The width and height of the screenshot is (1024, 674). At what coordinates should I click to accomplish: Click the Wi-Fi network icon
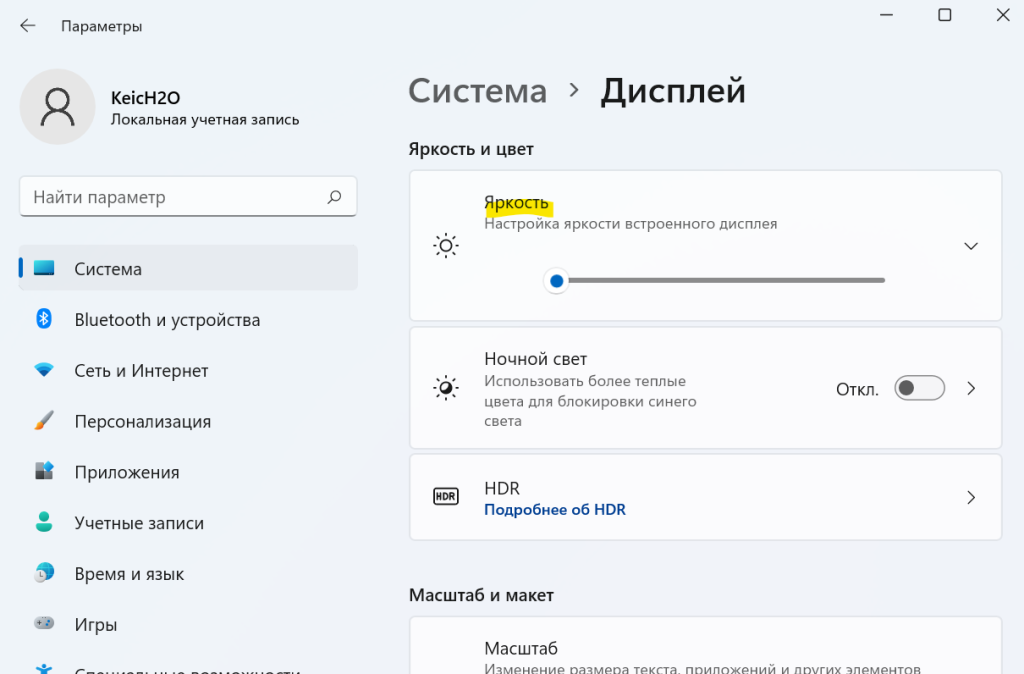[44, 370]
